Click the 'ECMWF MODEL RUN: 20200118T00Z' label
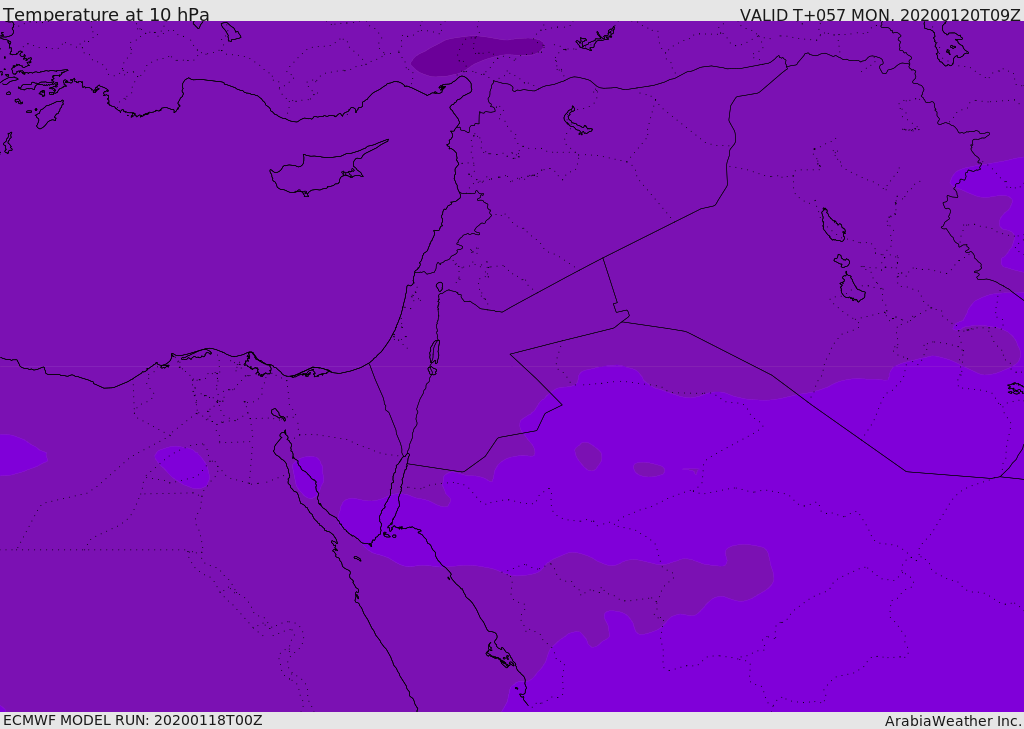The image size is (1024, 729). point(133,720)
